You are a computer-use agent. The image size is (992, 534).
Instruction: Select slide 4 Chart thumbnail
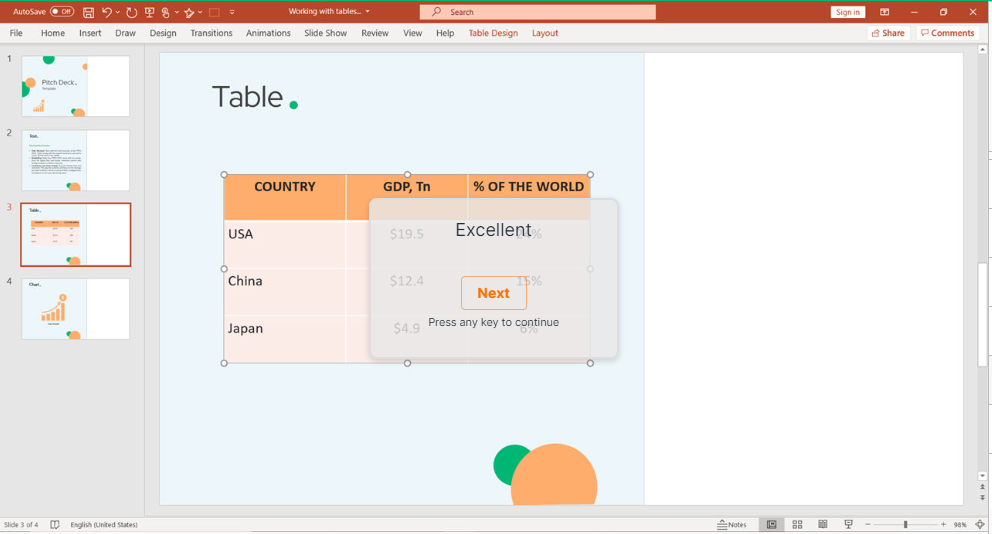click(75, 309)
